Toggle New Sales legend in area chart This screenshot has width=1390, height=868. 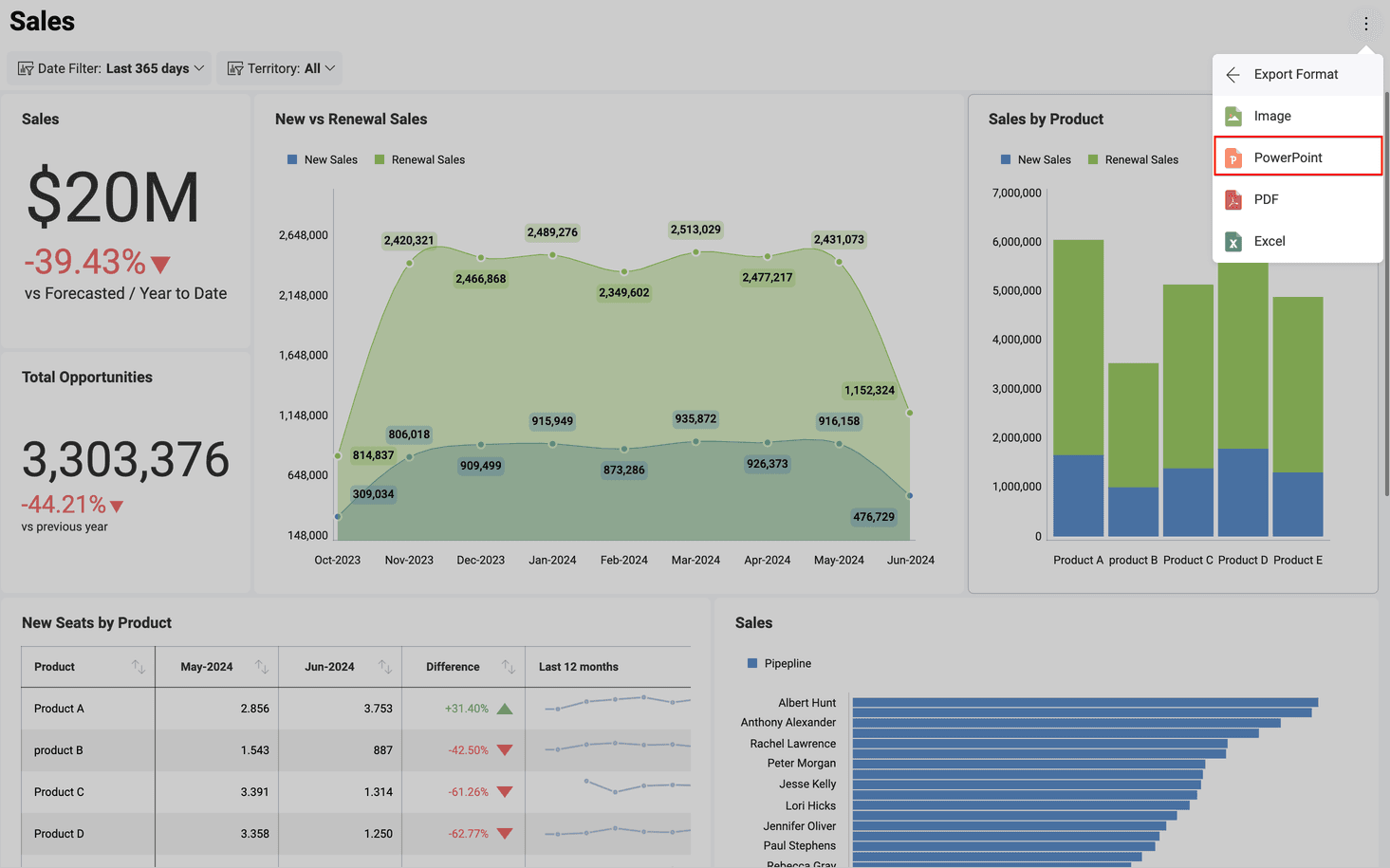click(x=323, y=159)
